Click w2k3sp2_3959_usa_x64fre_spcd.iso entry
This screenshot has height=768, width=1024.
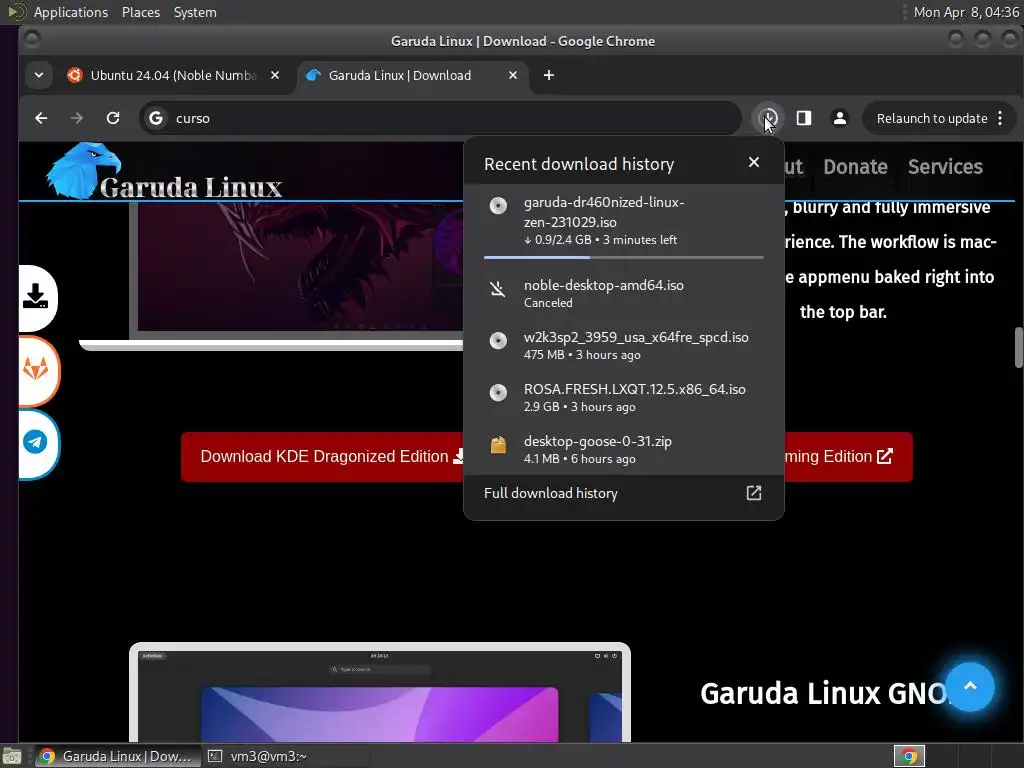(624, 345)
